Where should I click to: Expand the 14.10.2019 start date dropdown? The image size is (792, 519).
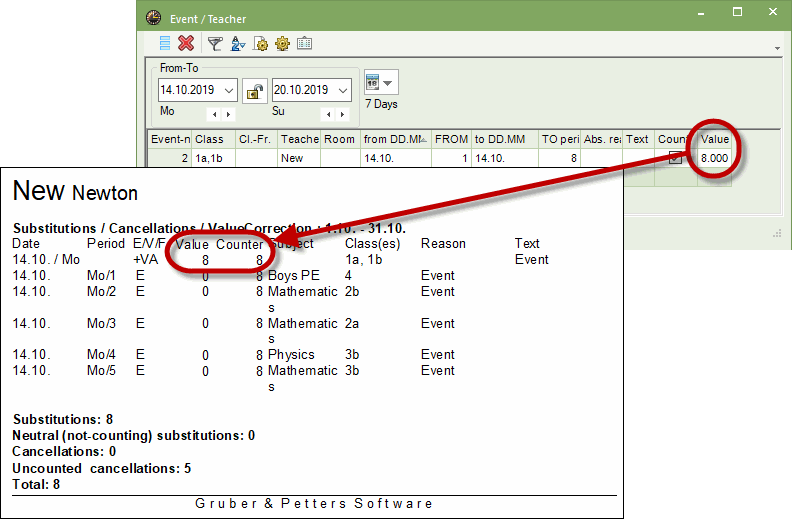[229, 91]
